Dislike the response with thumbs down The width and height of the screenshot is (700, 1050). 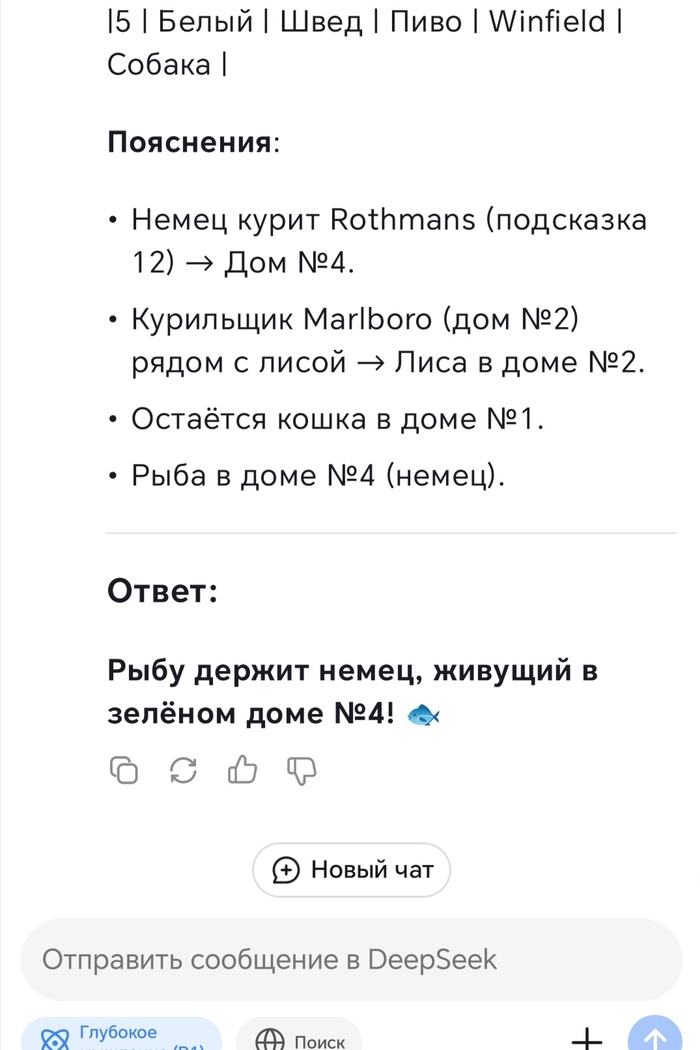302,770
